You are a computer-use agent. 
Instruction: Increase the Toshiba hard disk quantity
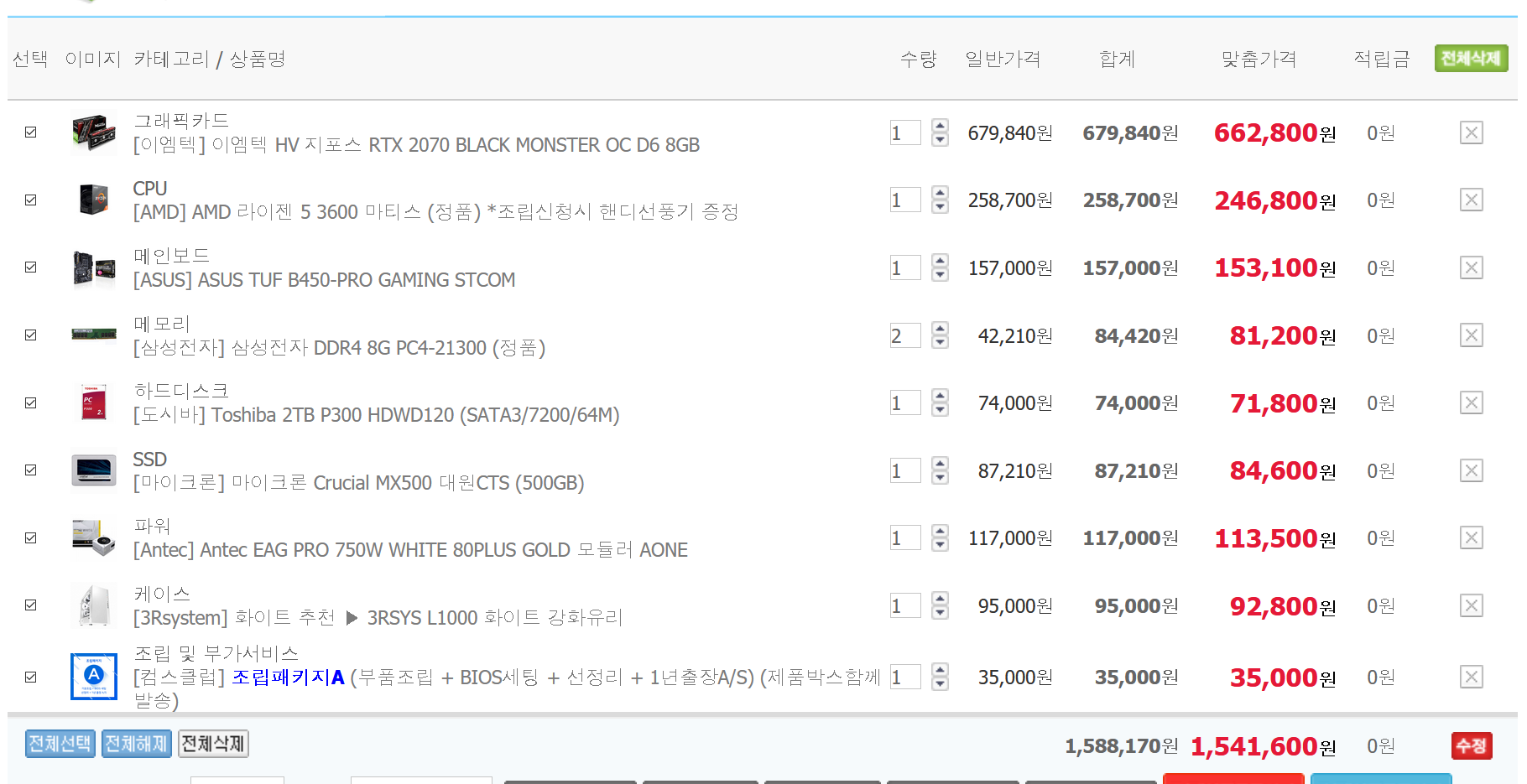[940, 396]
